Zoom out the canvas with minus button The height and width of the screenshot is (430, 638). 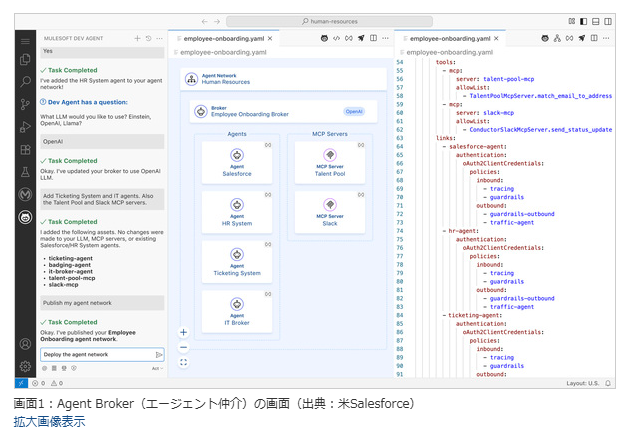[x=184, y=347]
